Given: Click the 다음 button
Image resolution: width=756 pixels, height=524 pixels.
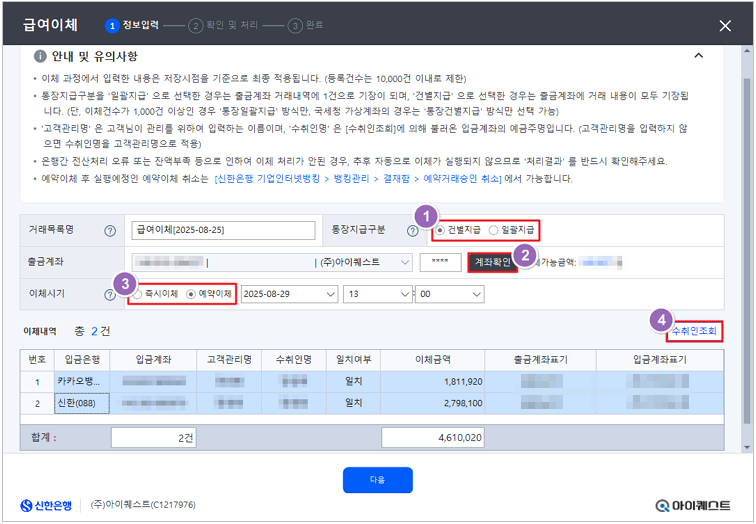Looking at the screenshot, I should (378, 480).
